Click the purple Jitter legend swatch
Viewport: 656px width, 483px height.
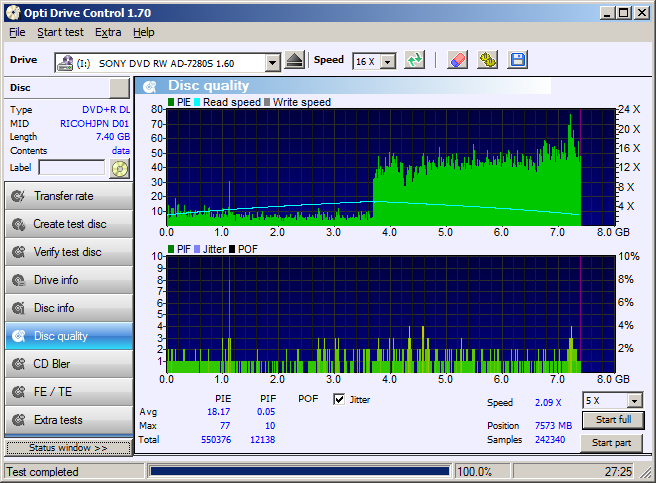pos(197,249)
